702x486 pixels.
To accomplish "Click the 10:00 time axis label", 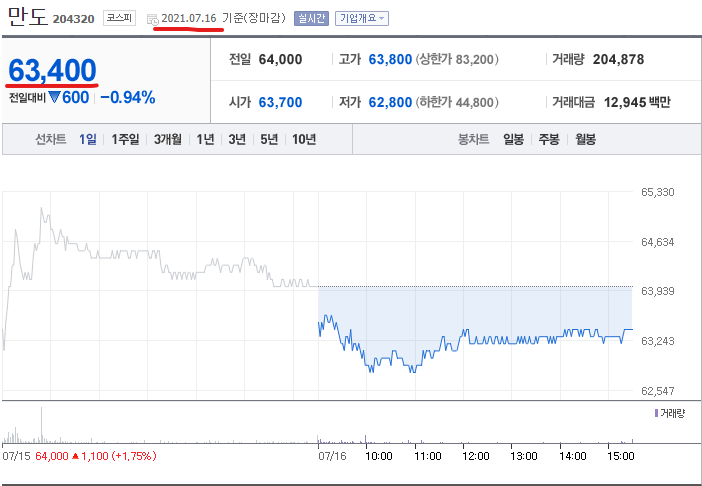I will 378,456.
